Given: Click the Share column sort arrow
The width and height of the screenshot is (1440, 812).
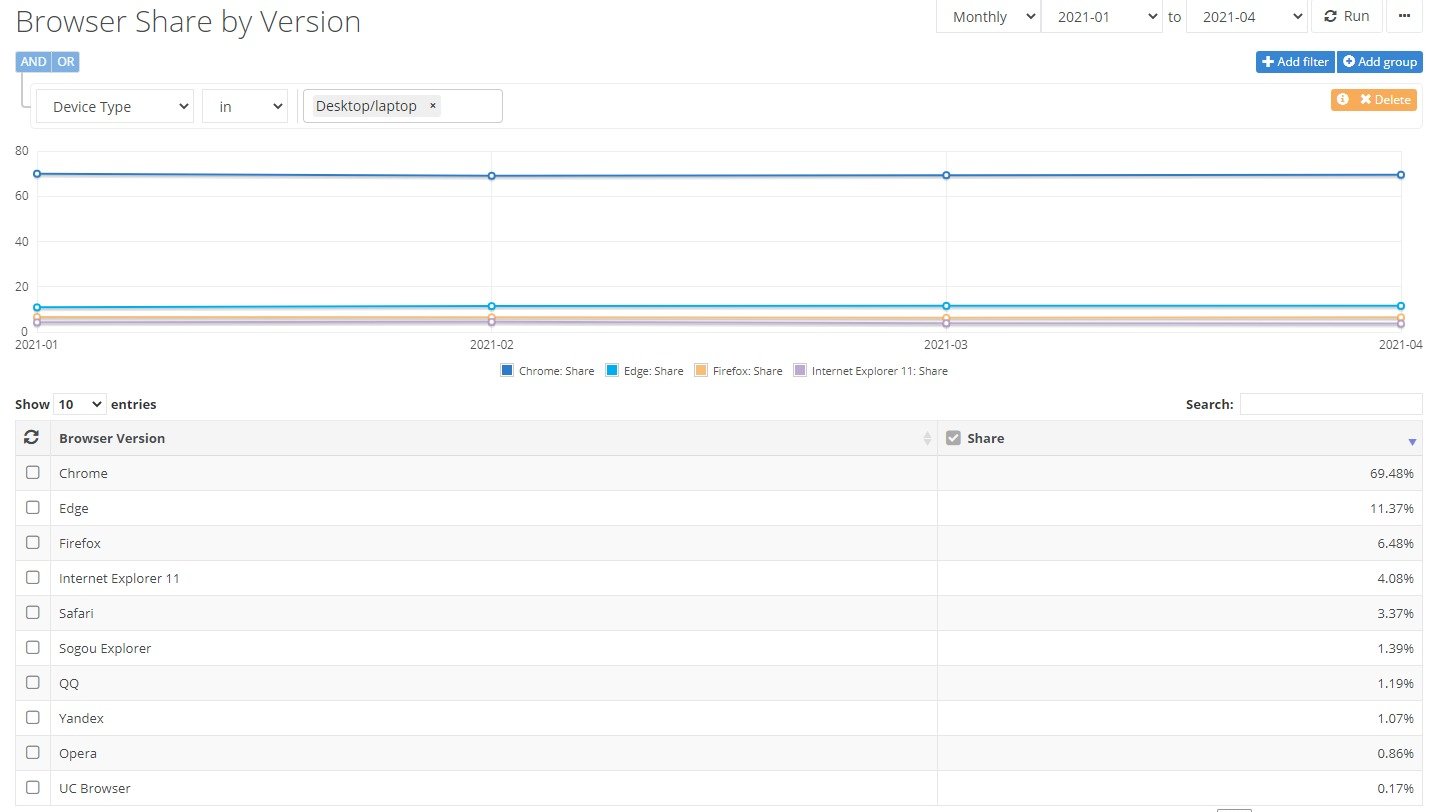Looking at the screenshot, I should click(x=1412, y=441).
